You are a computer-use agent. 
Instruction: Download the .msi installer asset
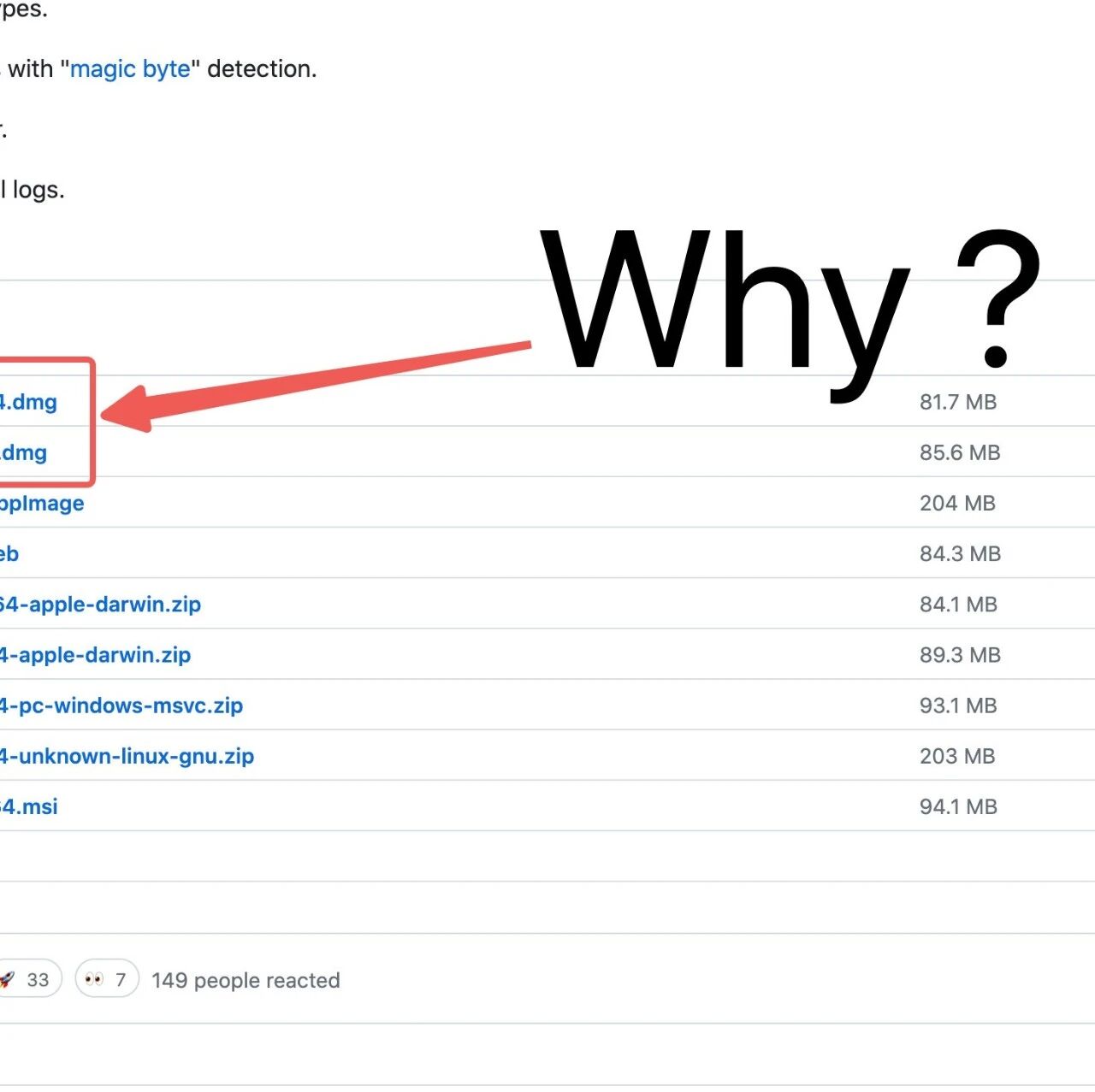tap(29, 806)
